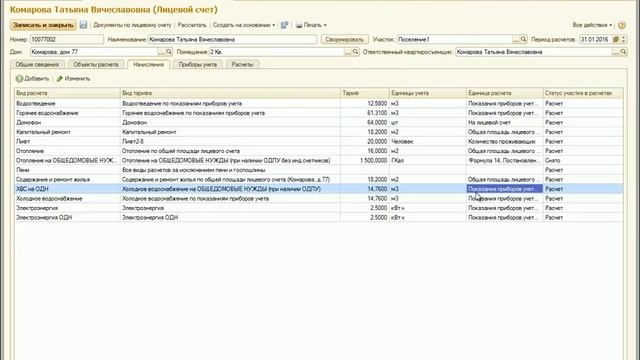This screenshot has height=360, width=640.
Task: Click the Единица расчета column header
Action: pyautogui.click(x=504, y=93)
